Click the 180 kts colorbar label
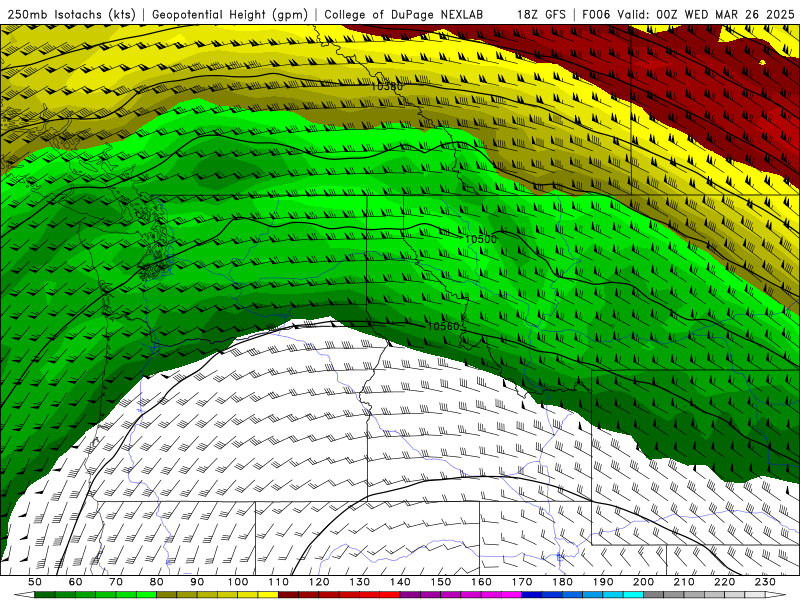Screen dimensions: 800x600 click(562, 582)
